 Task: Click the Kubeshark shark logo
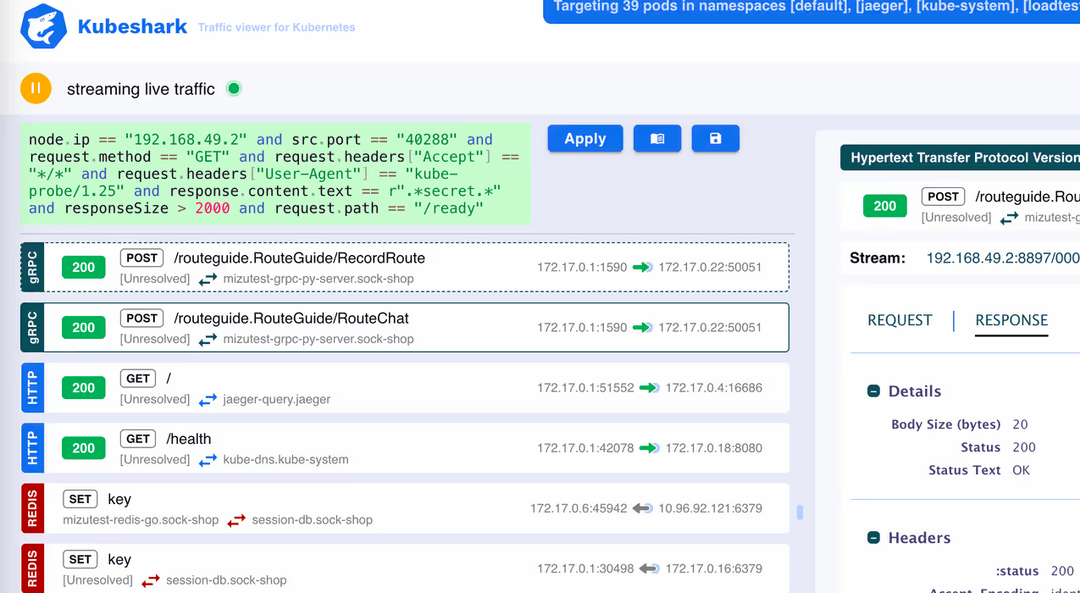43,28
